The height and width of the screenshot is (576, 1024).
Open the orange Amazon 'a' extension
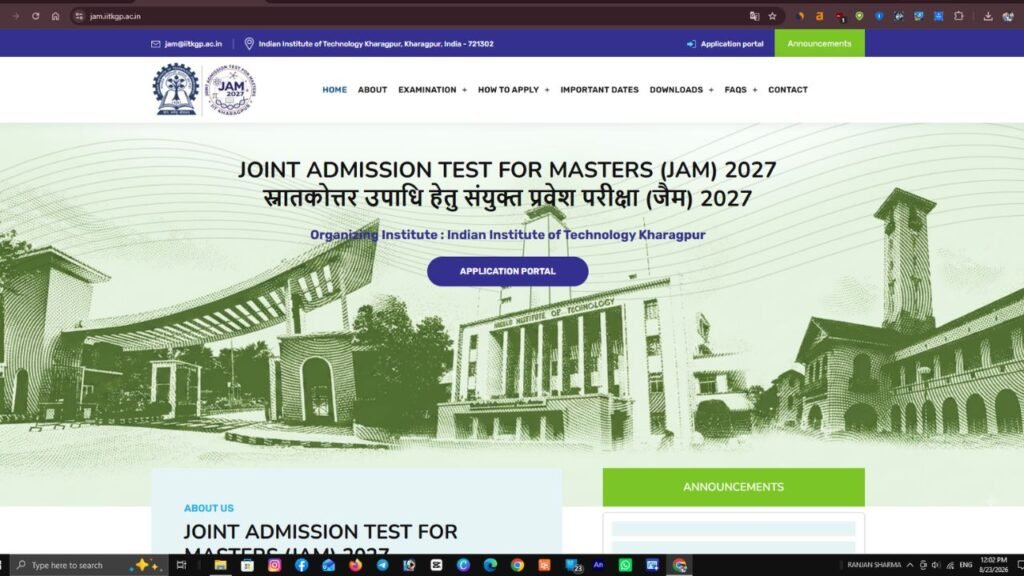(820, 16)
